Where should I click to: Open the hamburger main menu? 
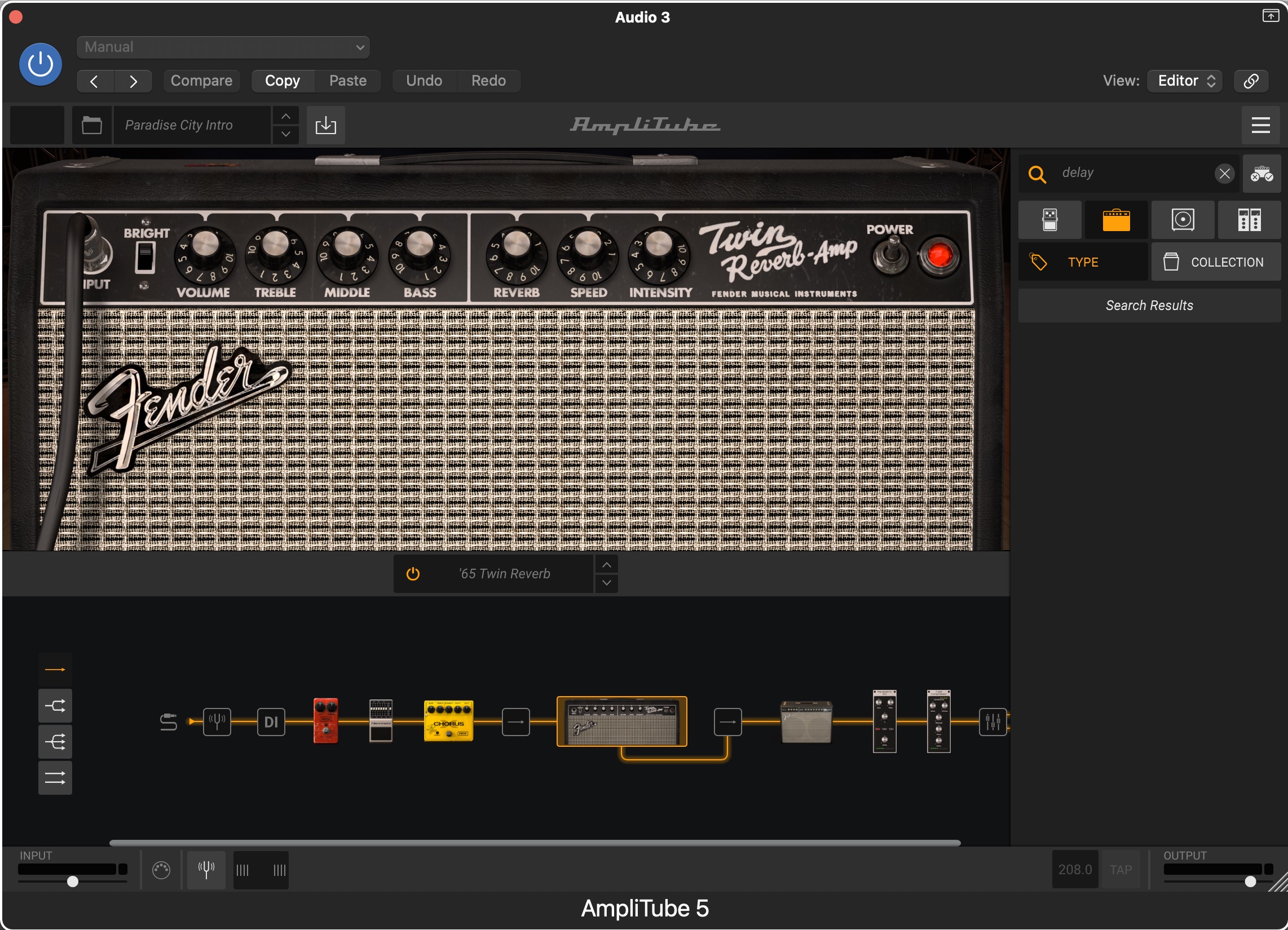tap(1260, 125)
